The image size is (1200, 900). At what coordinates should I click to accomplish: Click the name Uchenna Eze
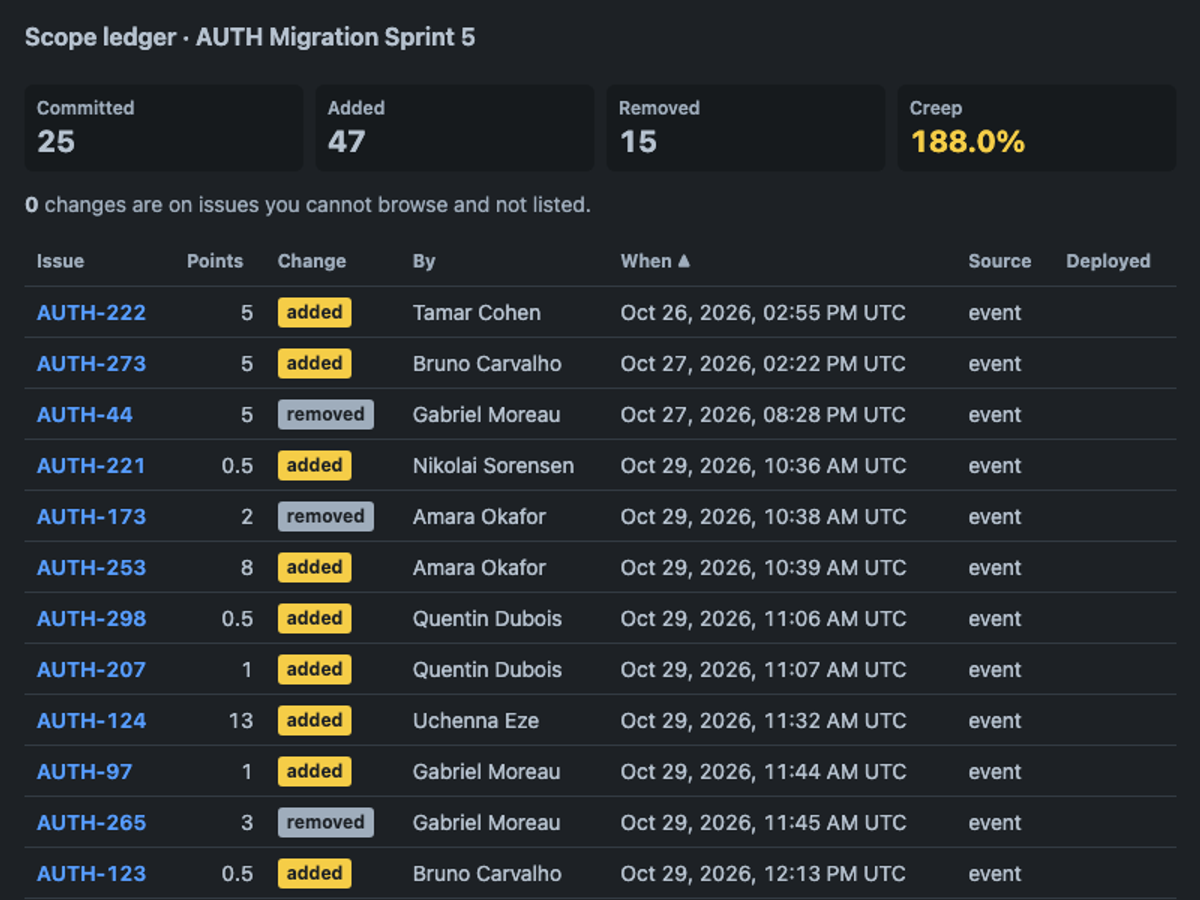[476, 721]
